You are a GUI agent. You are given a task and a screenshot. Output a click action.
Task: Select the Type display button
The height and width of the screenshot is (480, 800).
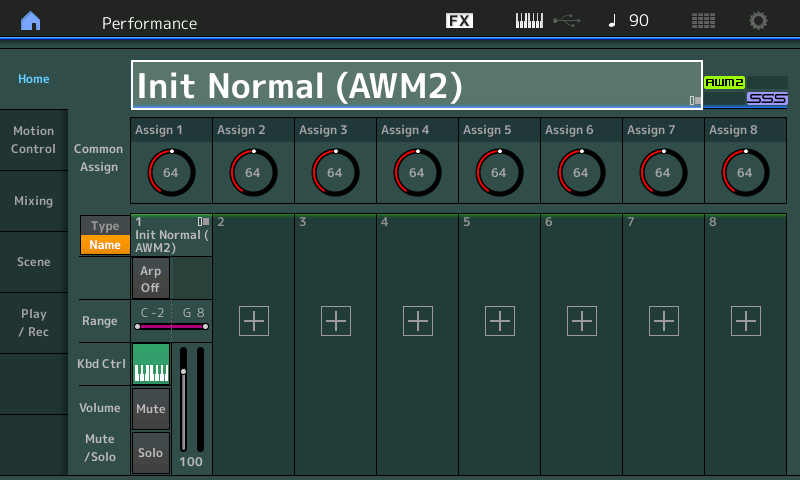104,227
